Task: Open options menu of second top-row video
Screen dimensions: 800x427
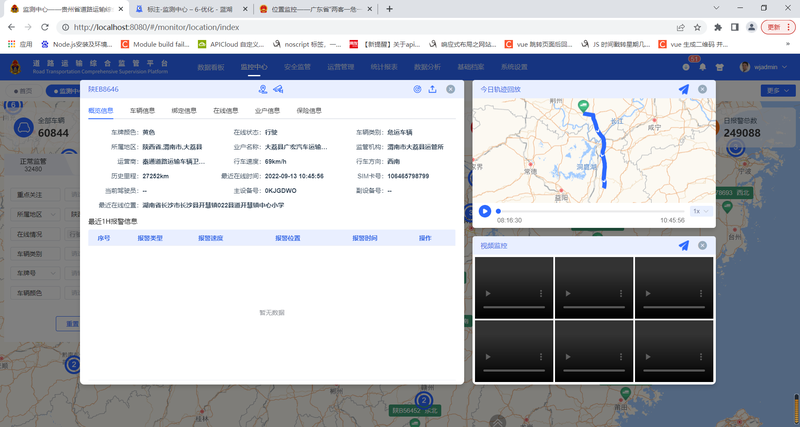Action: pyautogui.click(x=621, y=293)
